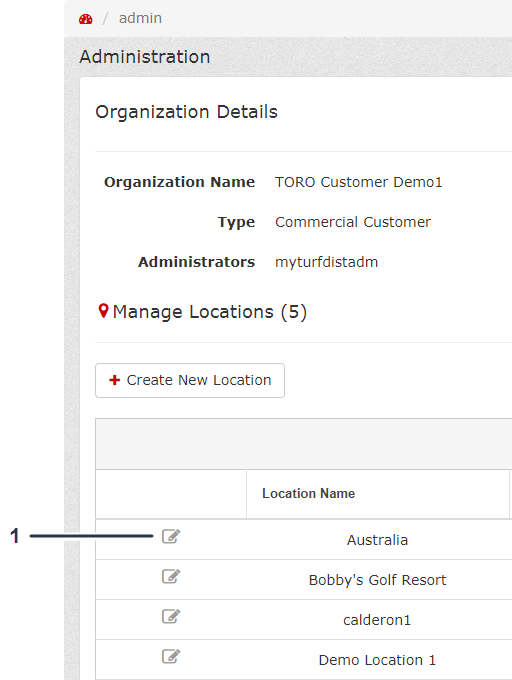Edit the calderon1 location
This screenshot has width=512, height=680.
(171, 616)
